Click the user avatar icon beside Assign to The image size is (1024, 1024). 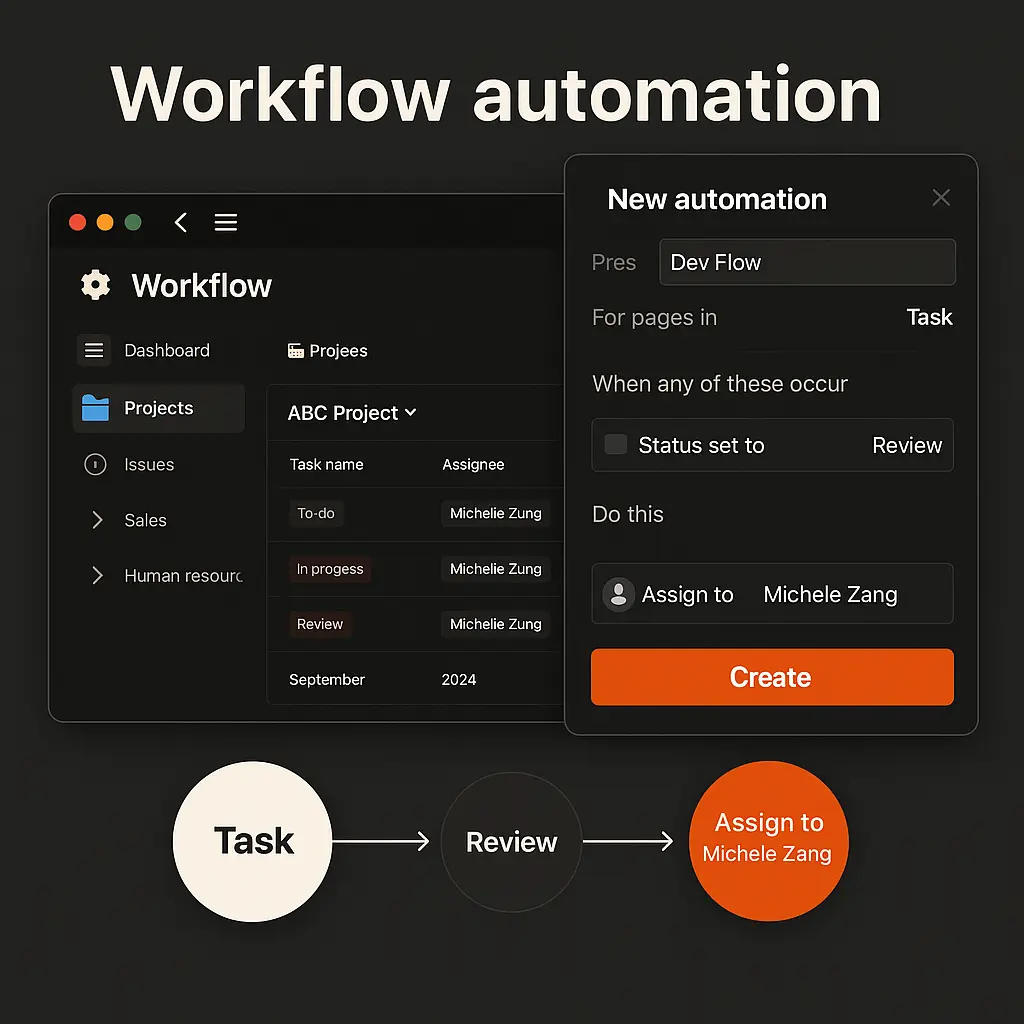click(618, 594)
